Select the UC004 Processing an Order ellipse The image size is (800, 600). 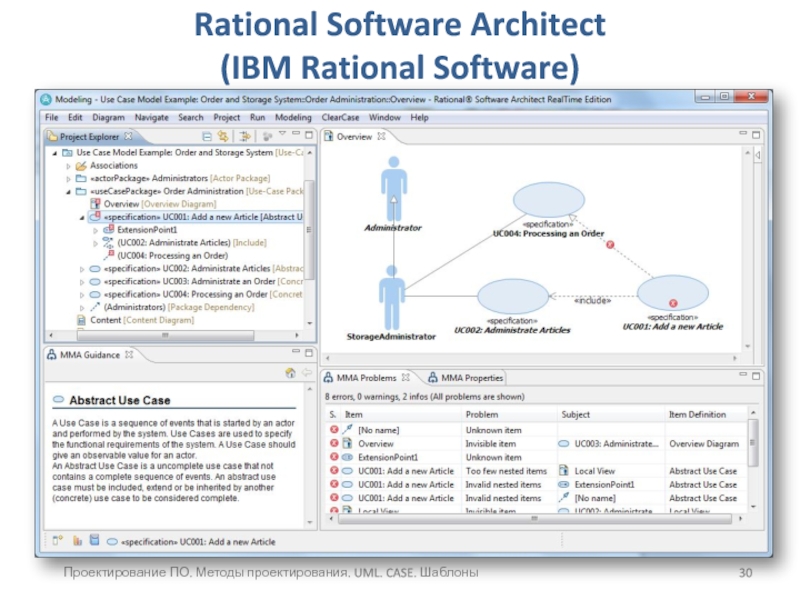coord(549,199)
